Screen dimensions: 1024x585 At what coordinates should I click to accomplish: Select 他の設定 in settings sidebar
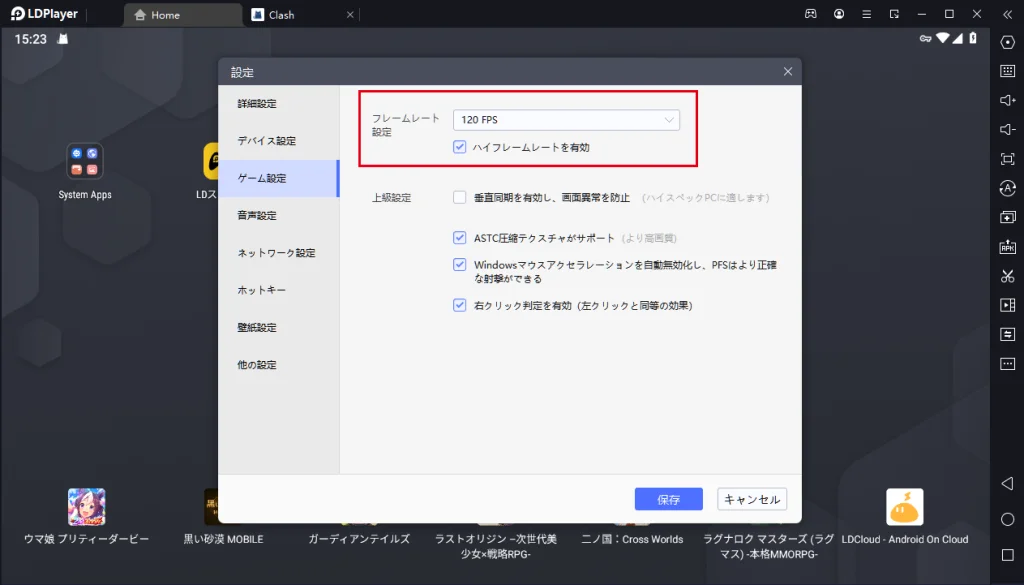(279, 364)
